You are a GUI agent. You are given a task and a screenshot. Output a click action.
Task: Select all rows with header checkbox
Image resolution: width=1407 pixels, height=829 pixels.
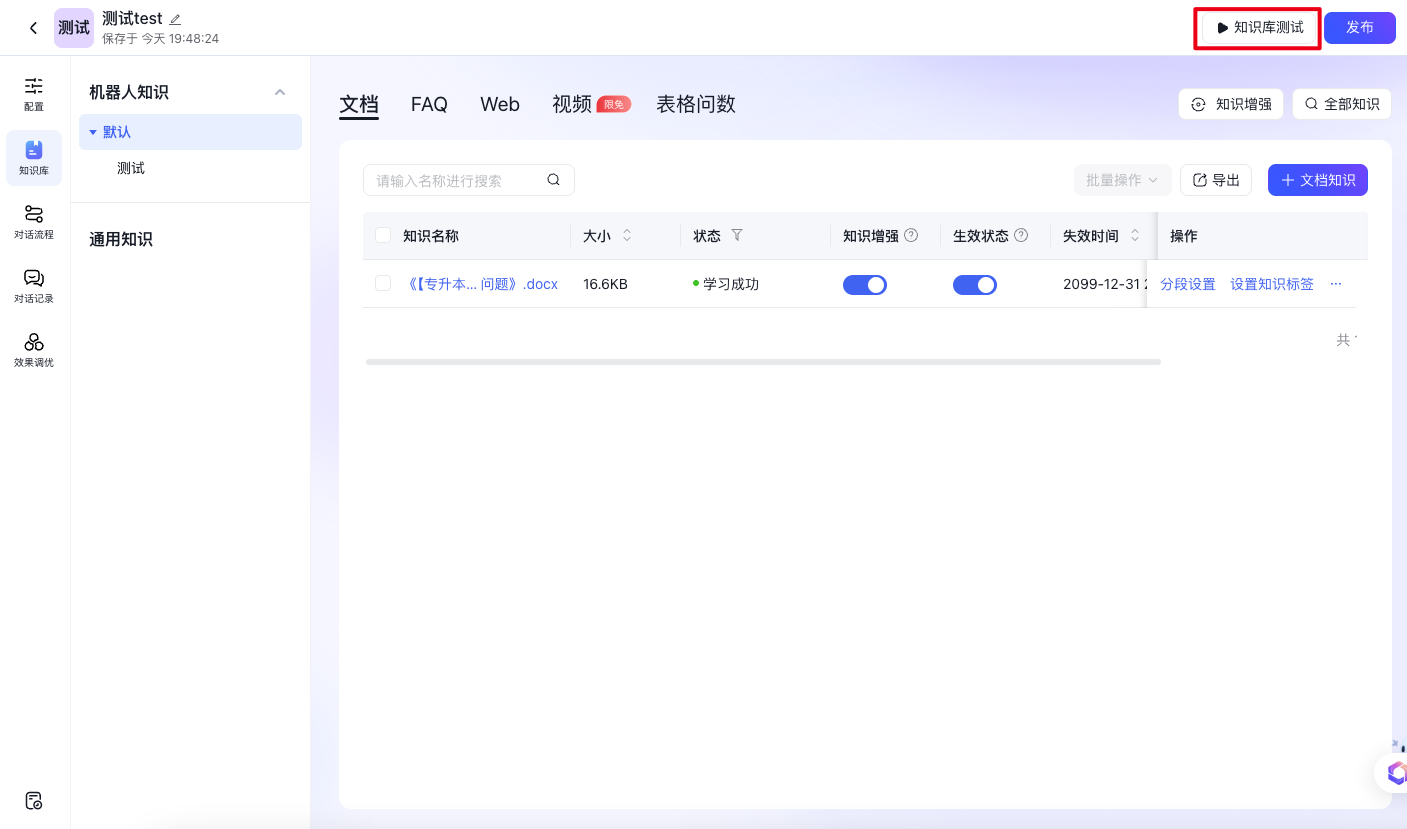(x=383, y=236)
